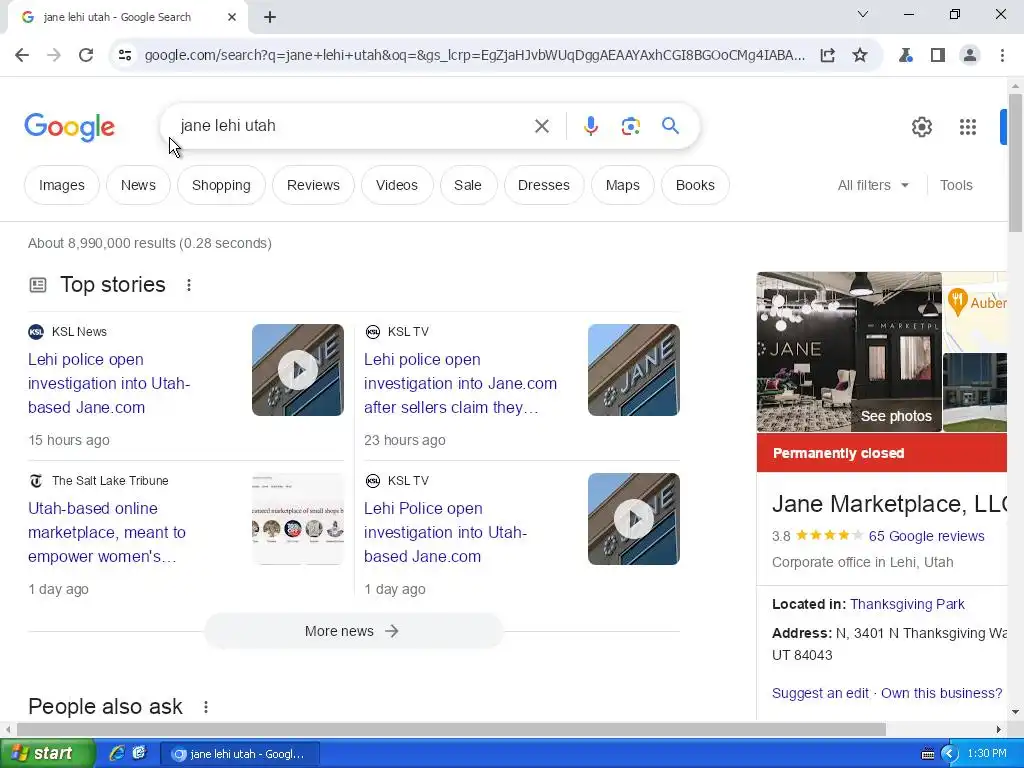Select the Reviews filter chip
The width and height of the screenshot is (1024, 768).
313,185
